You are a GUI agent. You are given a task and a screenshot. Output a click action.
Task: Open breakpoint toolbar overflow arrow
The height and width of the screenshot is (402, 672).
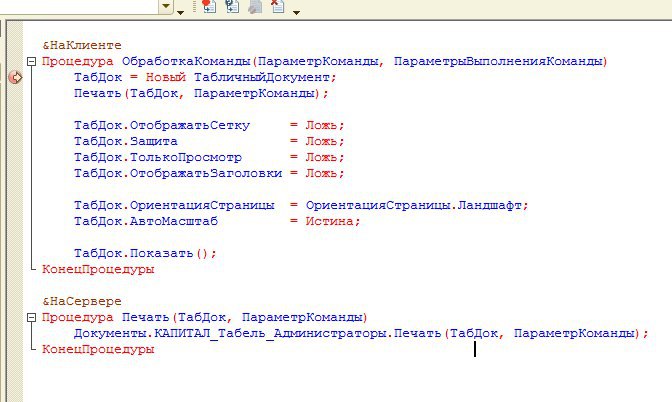(296, 12)
